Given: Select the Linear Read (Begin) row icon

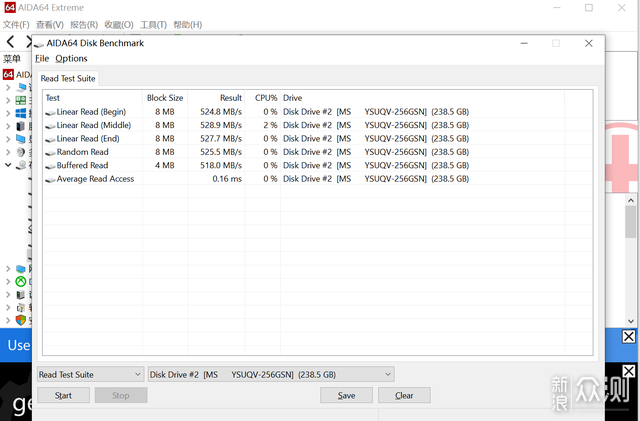Looking at the screenshot, I should point(51,112).
